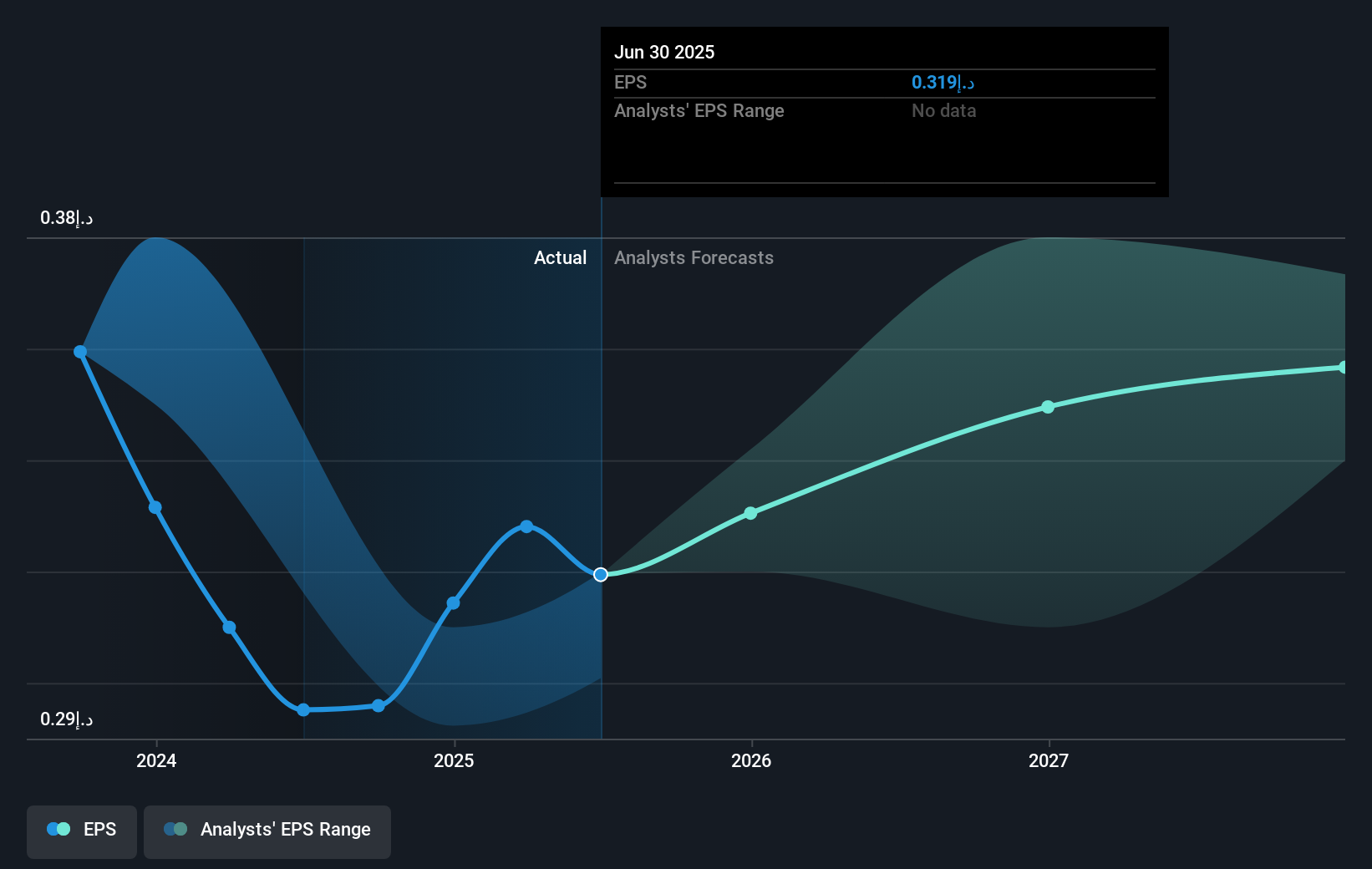Select the green 2027 forecast data point
The image size is (1372, 869).
(1048, 407)
